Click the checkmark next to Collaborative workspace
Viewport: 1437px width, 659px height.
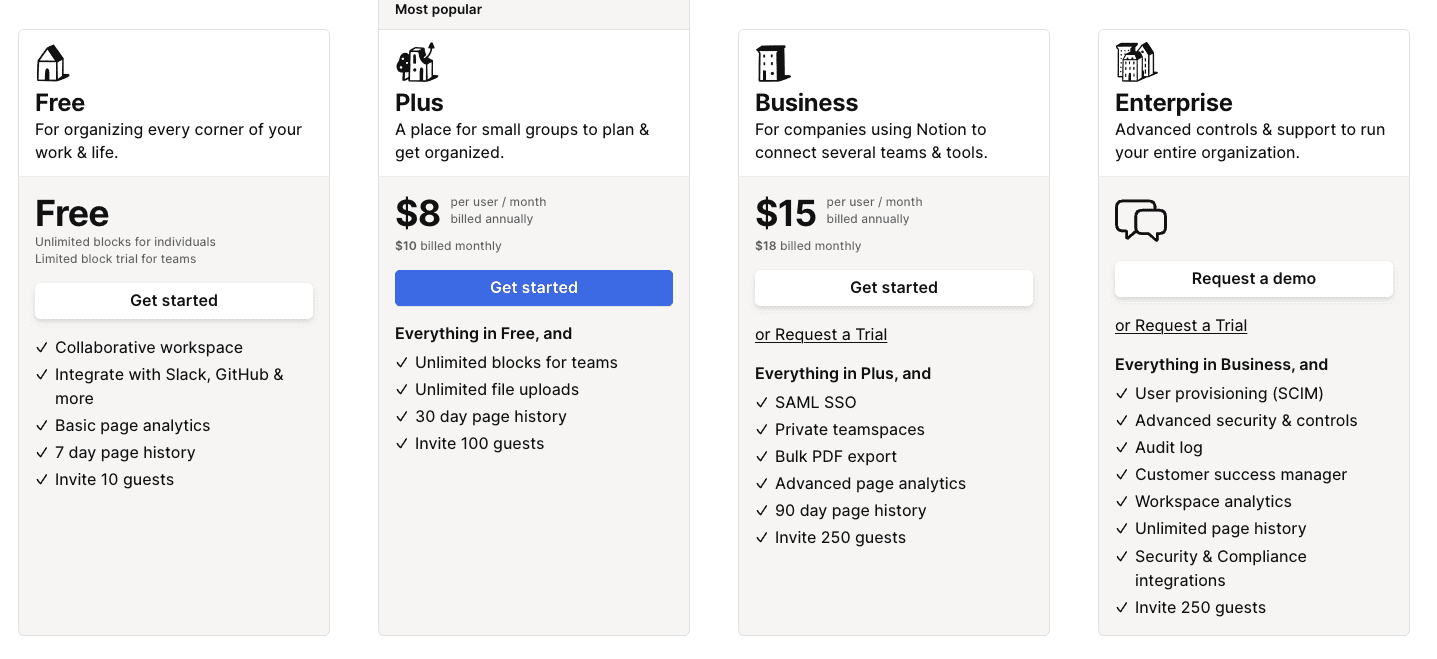click(x=41, y=347)
